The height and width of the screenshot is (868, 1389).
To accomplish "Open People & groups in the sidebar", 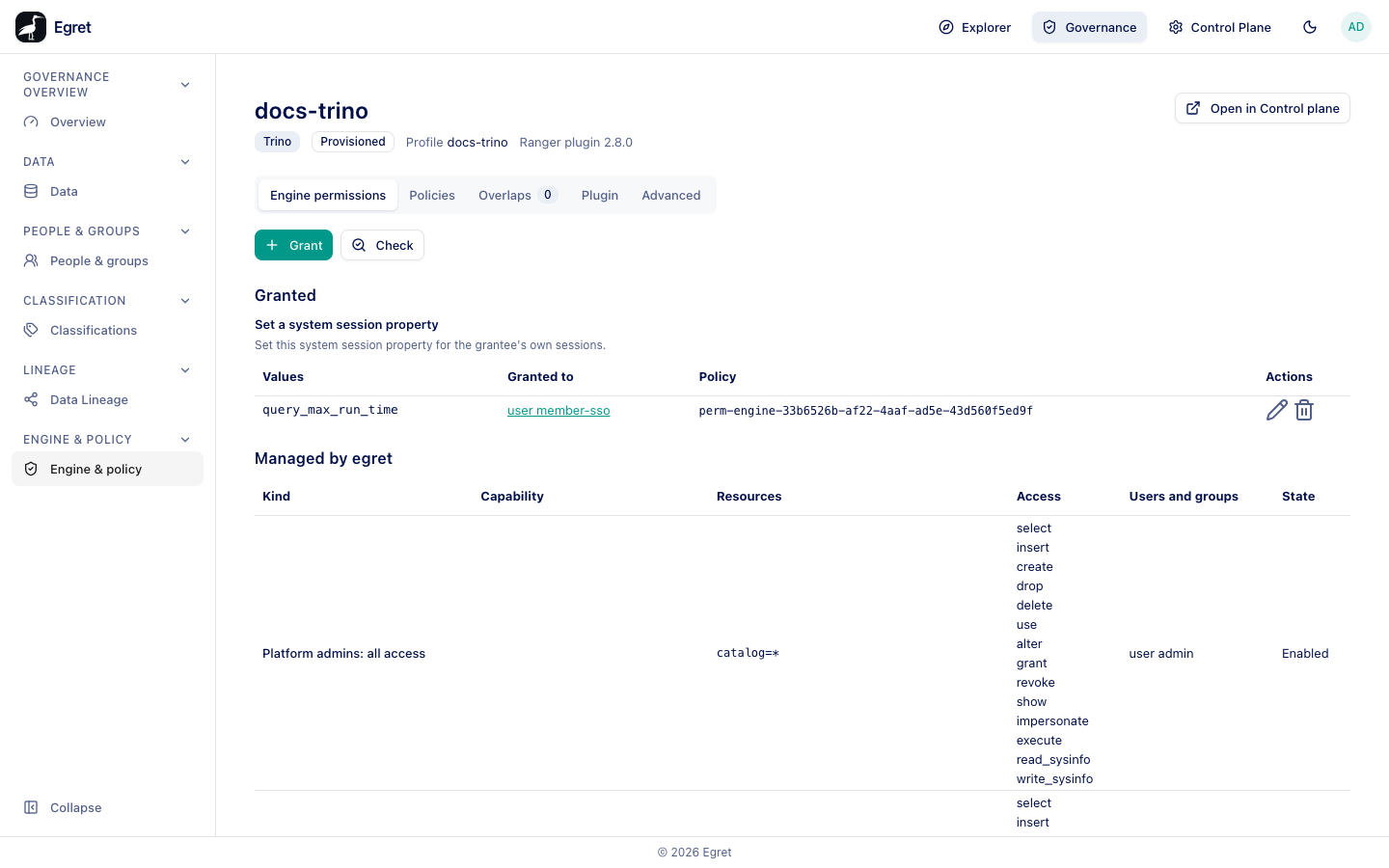I will point(107,261).
